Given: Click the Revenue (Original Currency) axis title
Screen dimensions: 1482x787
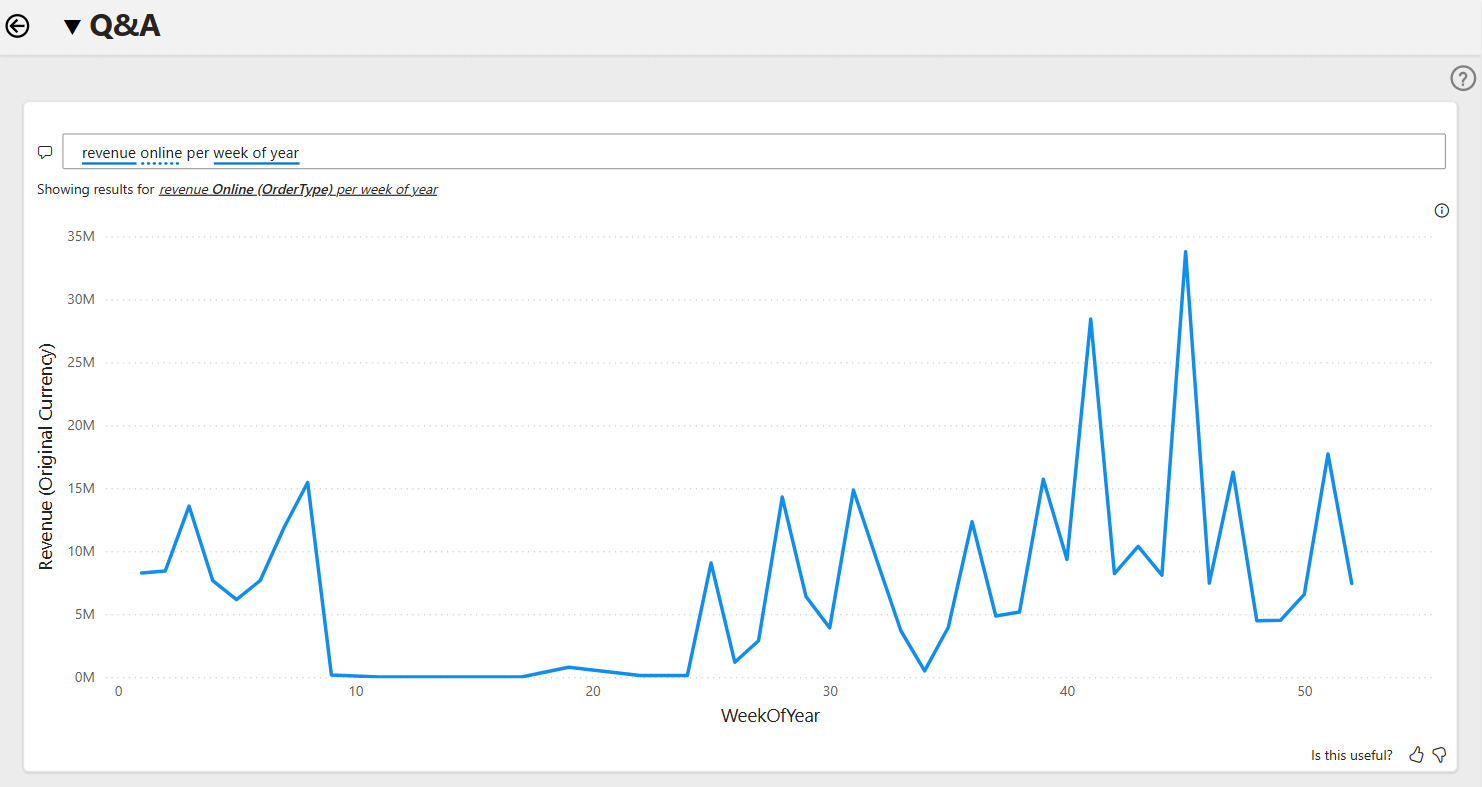Looking at the screenshot, I should click(x=46, y=457).
